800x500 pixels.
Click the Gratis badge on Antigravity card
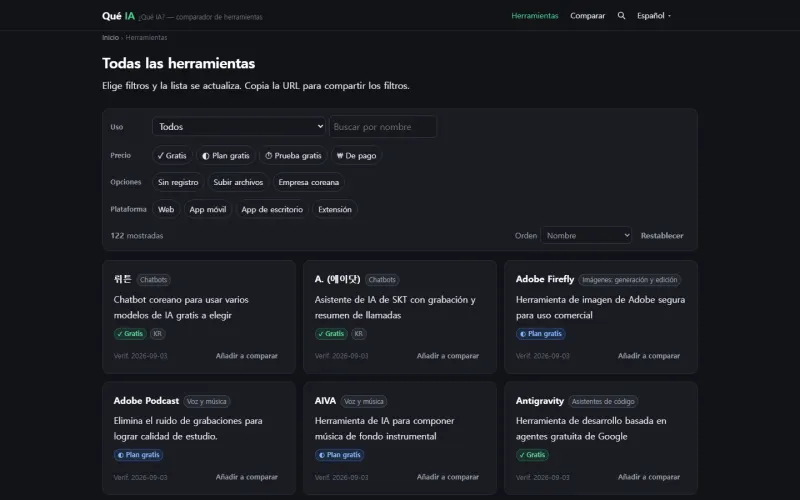coord(532,455)
